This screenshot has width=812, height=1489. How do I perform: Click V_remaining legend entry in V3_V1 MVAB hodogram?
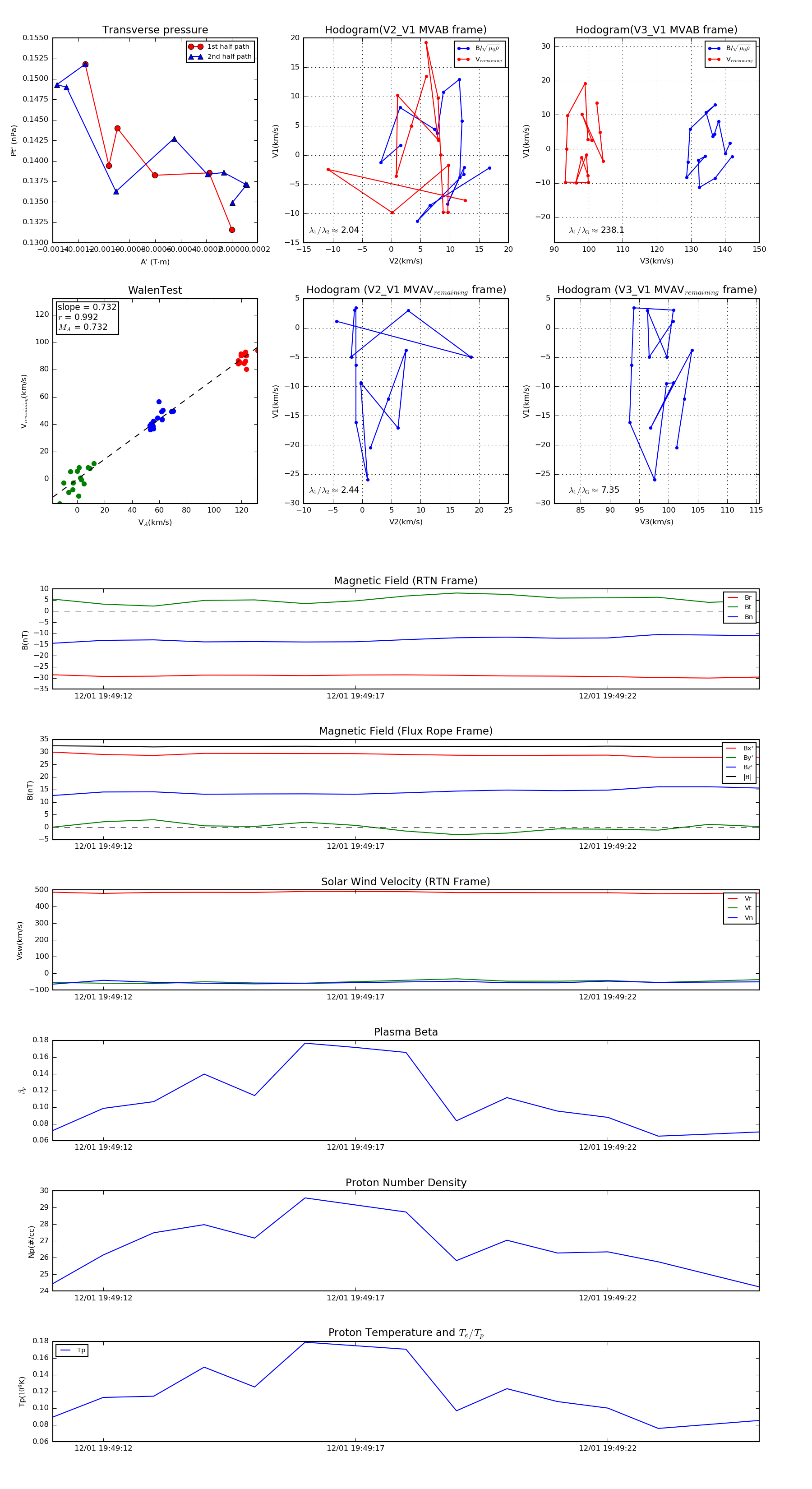point(730,60)
